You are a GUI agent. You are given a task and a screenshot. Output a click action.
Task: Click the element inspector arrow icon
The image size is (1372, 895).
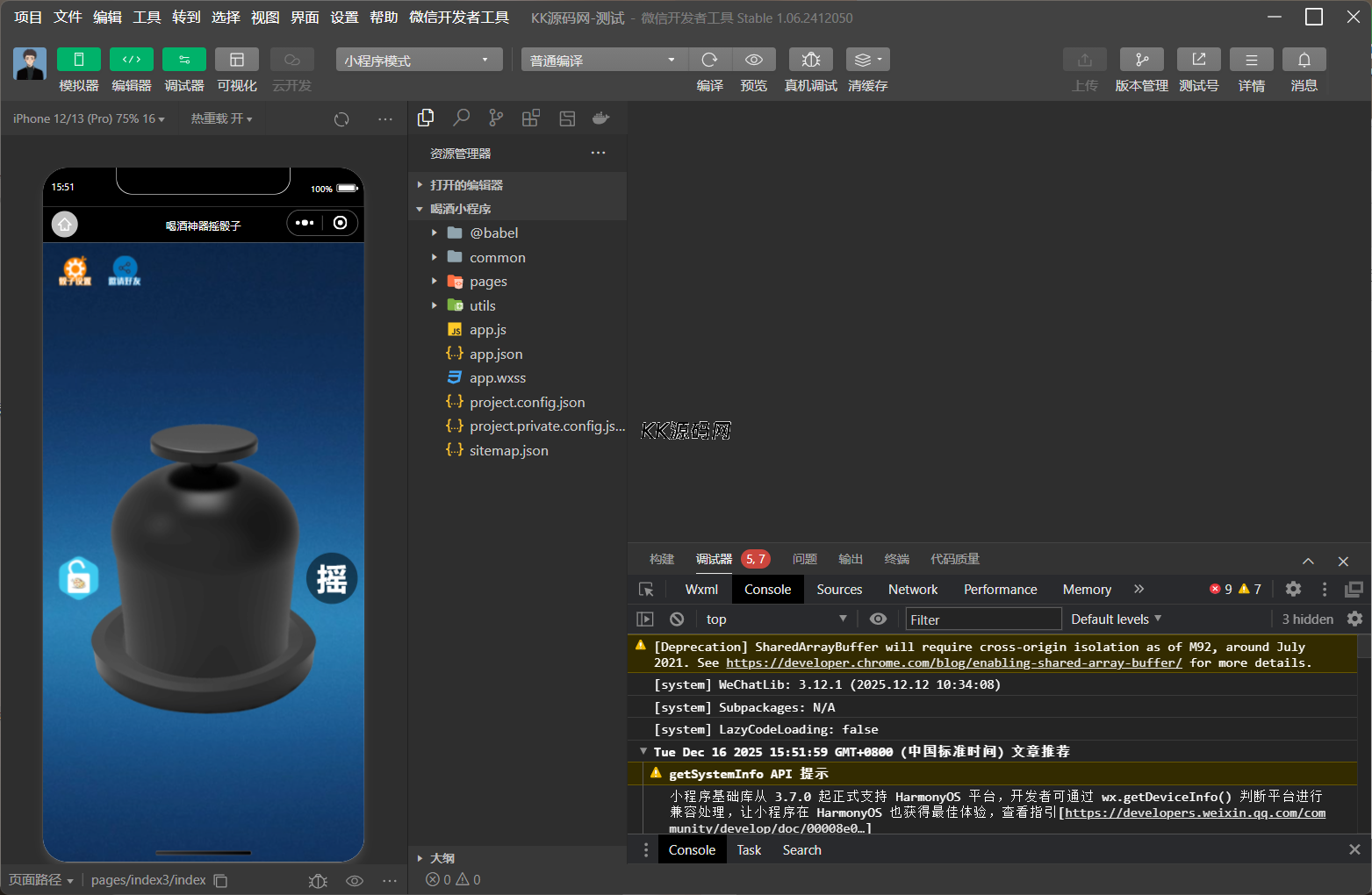coord(646,590)
